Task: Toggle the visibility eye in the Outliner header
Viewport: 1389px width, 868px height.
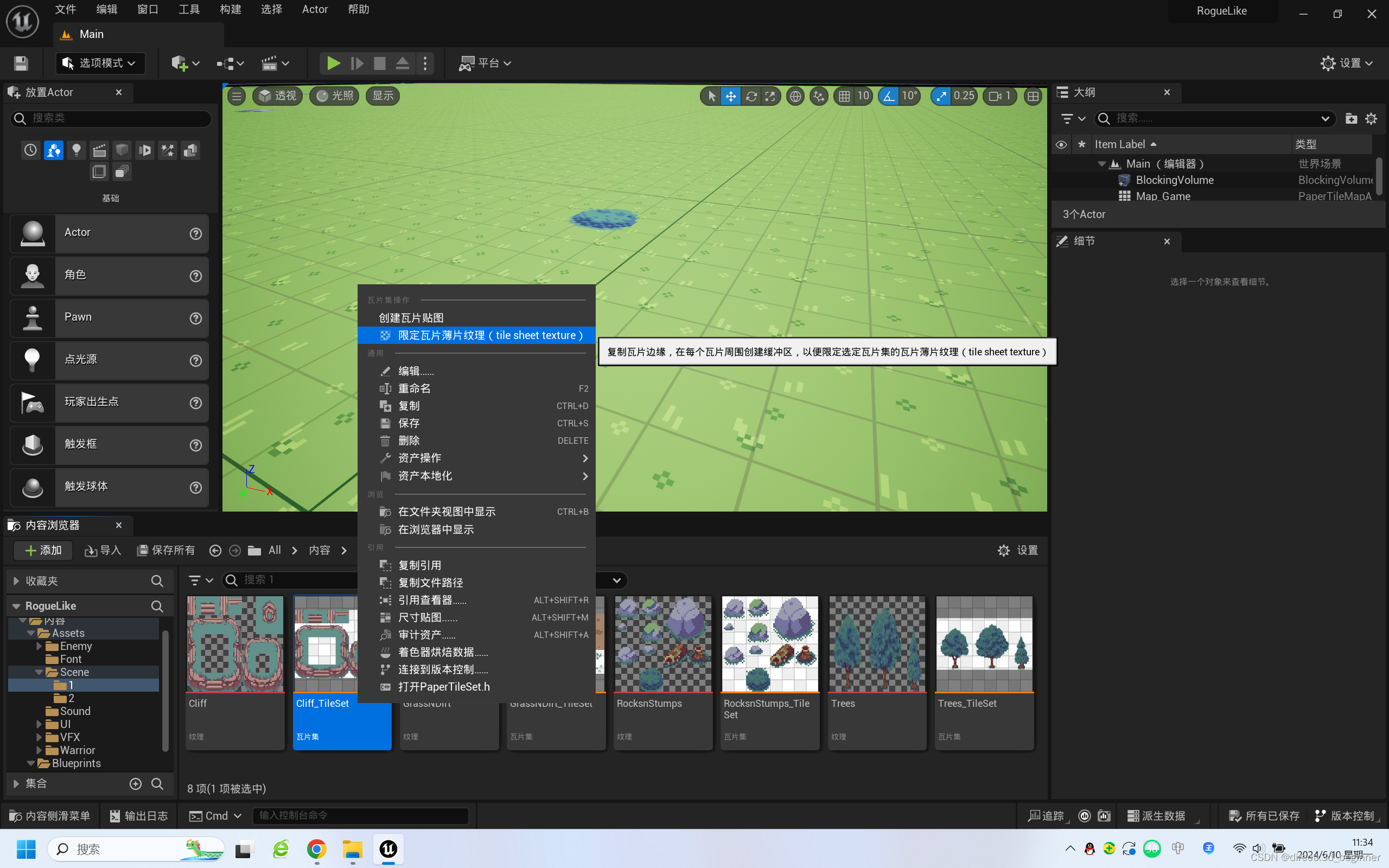Action: click(x=1061, y=144)
